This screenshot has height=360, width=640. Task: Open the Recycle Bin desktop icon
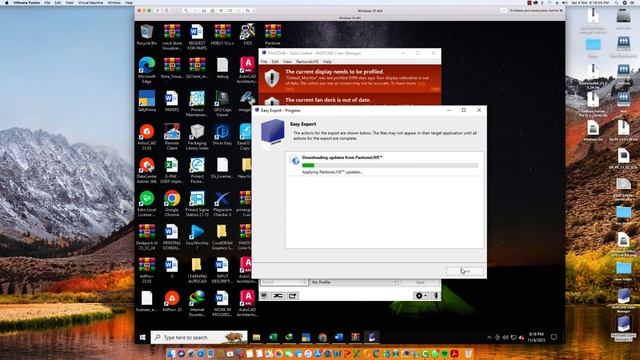pos(147,34)
